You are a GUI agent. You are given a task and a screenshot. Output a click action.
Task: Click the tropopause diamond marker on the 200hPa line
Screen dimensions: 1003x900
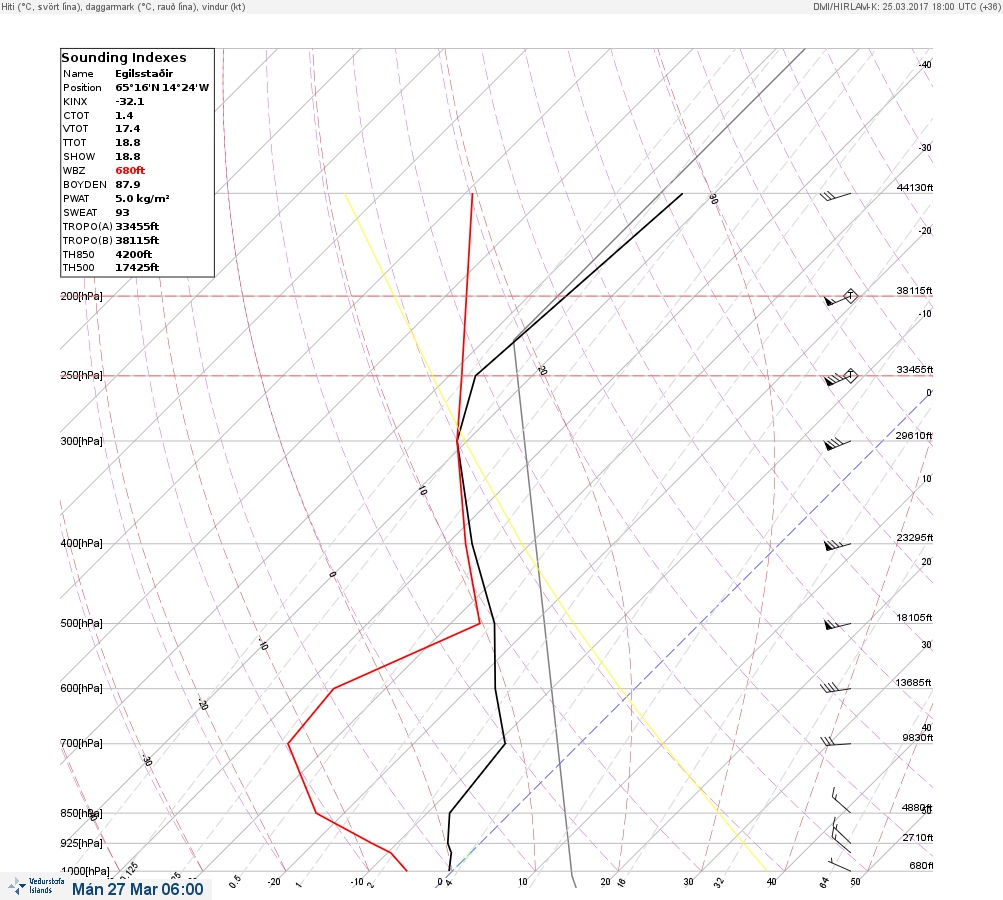[x=850, y=296]
